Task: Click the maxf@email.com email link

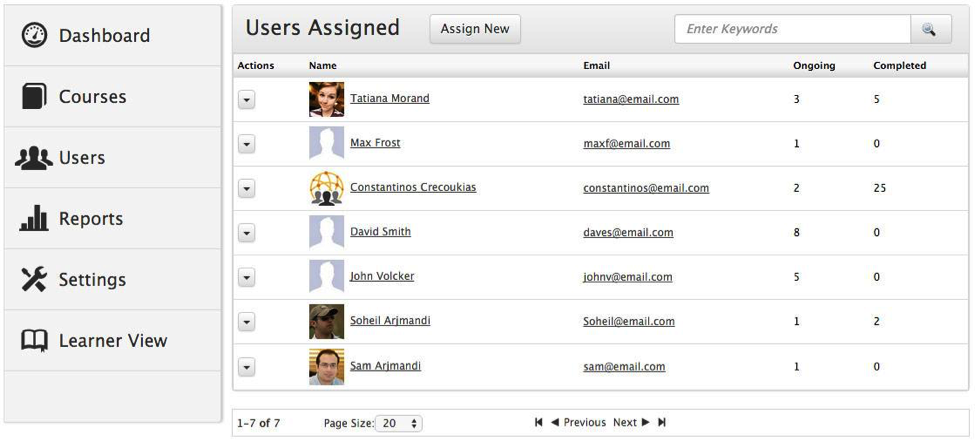Action: 626,144
